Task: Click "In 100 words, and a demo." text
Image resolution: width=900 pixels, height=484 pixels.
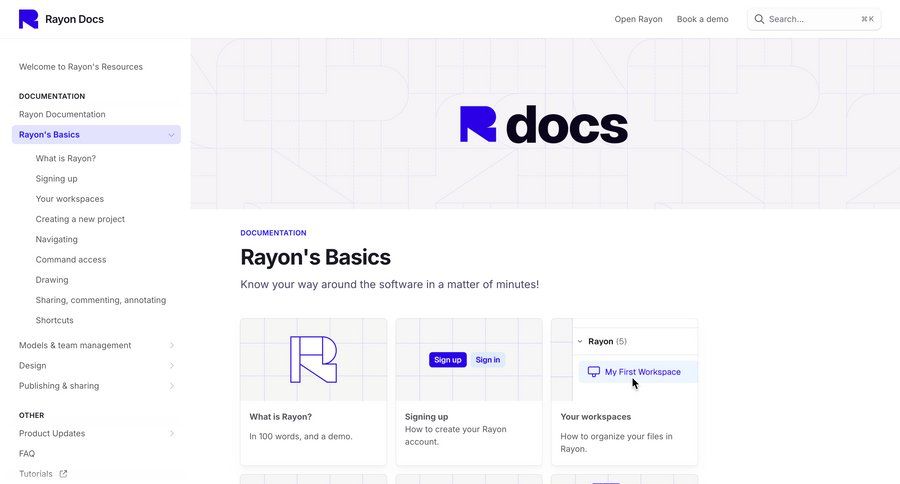Action: click(x=301, y=436)
